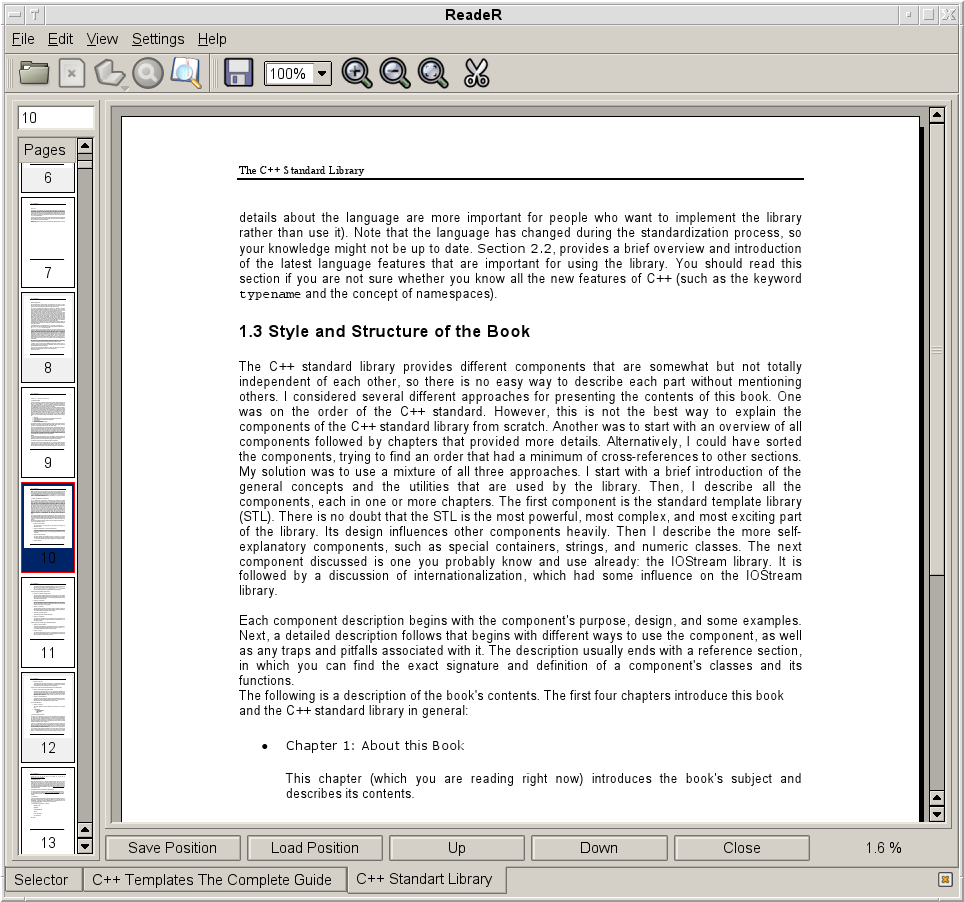Screen dimensions: 964x902
Task: Click the close document toolbar icon
Action: [72, 73]
